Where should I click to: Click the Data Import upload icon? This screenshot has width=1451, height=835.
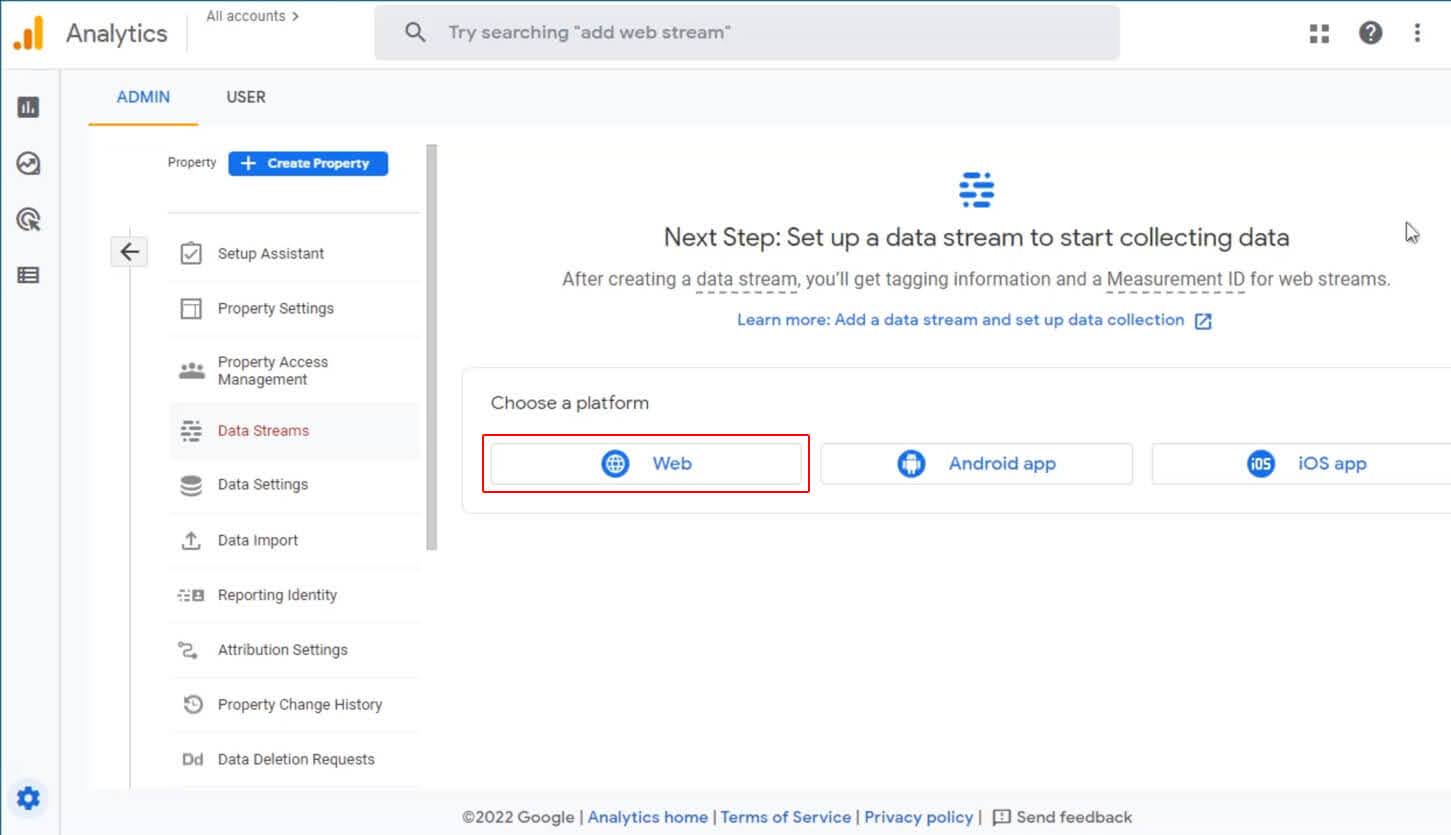tap(191, 540)
